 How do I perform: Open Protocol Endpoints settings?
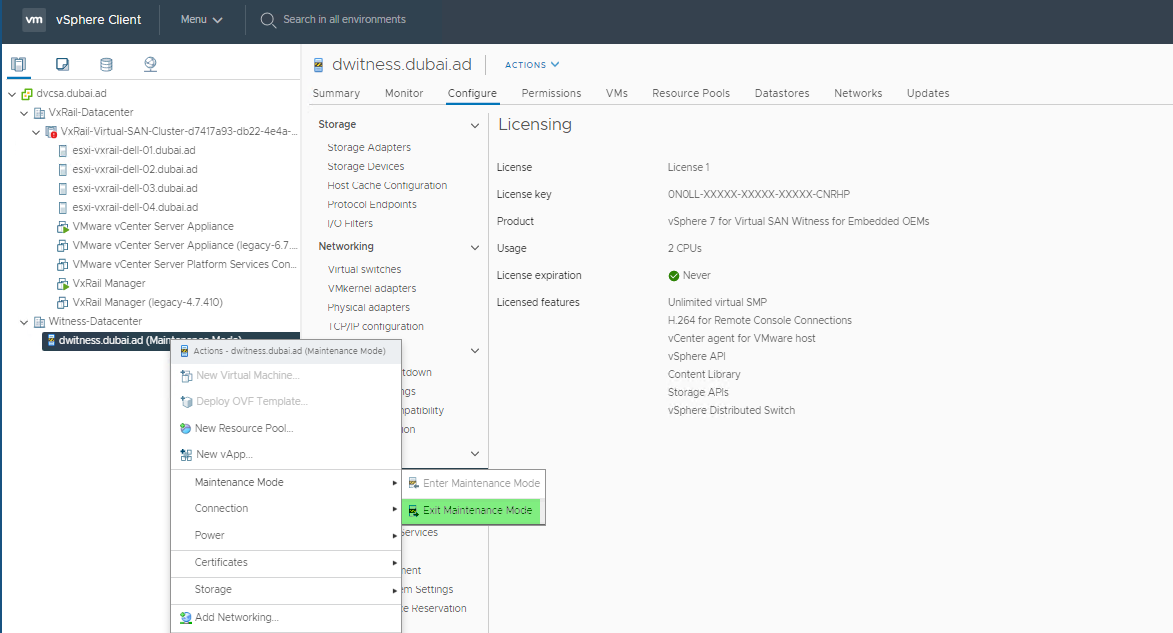coord(372,205)
